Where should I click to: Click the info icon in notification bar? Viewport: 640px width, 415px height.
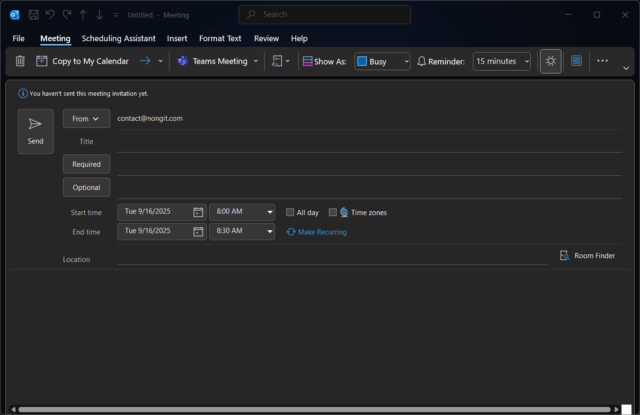coord(23,93)
